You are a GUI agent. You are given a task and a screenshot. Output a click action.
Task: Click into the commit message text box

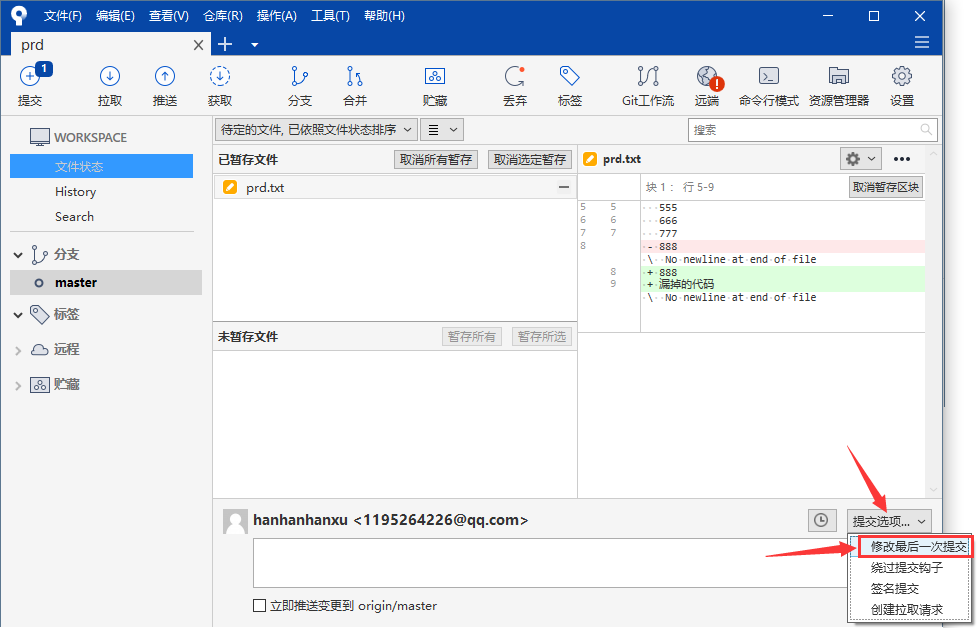(x=550, y=563)
